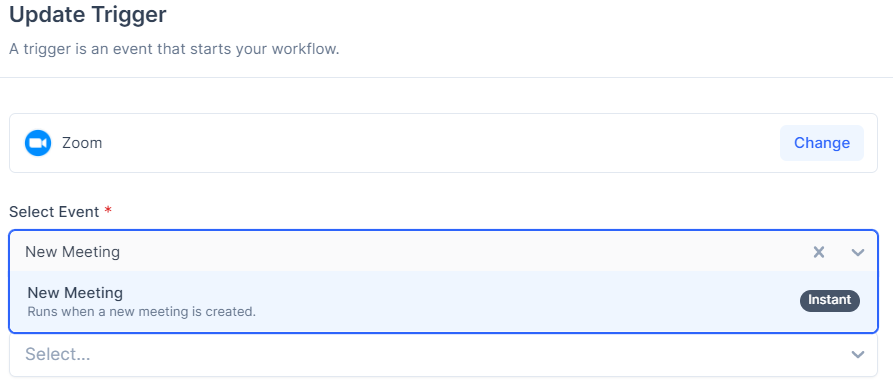Click the trigger description subtitle text
Viewport: 893px width, 388px height.
[174, 49]
